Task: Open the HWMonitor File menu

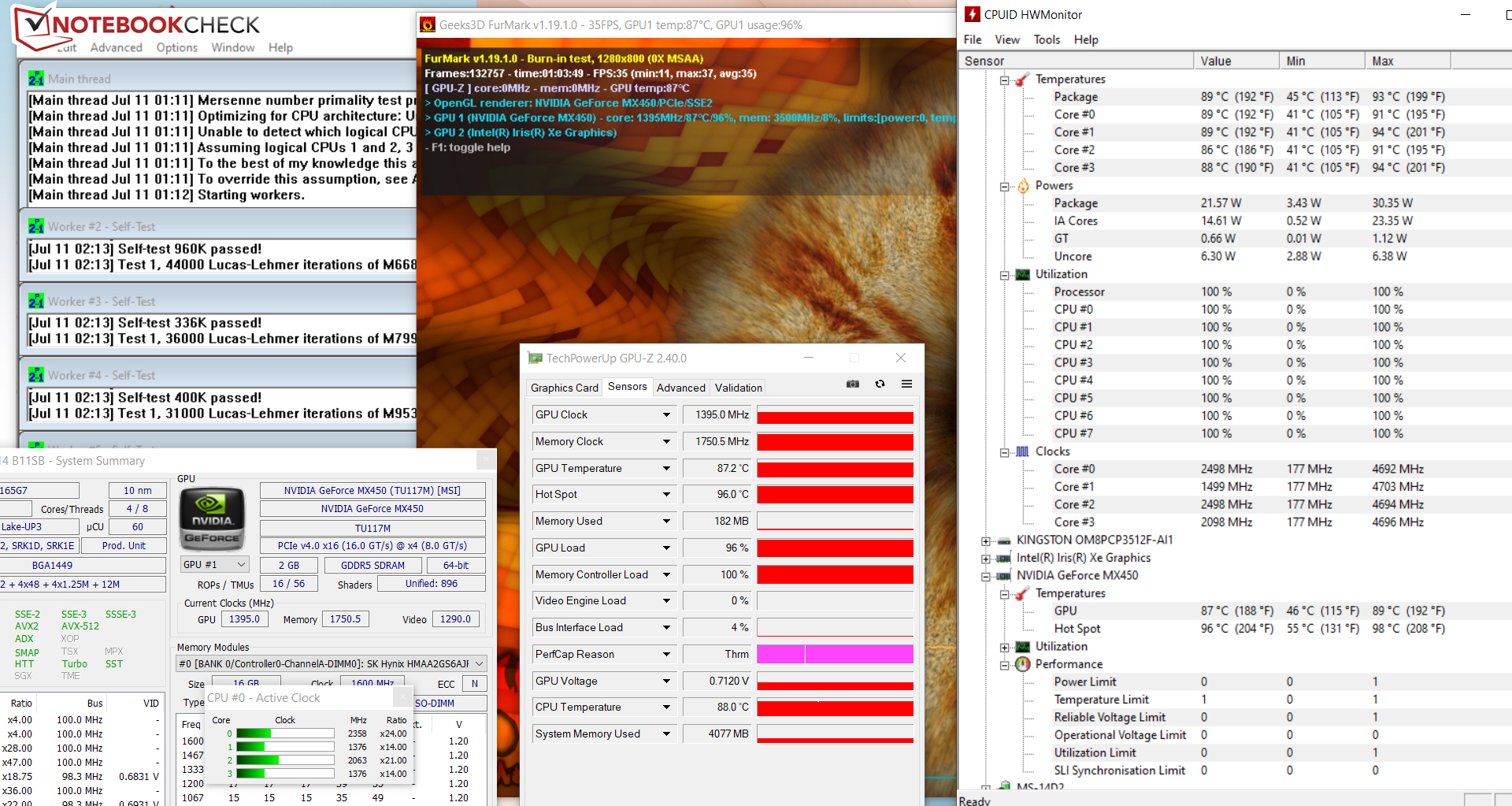Action: [973, 39]
